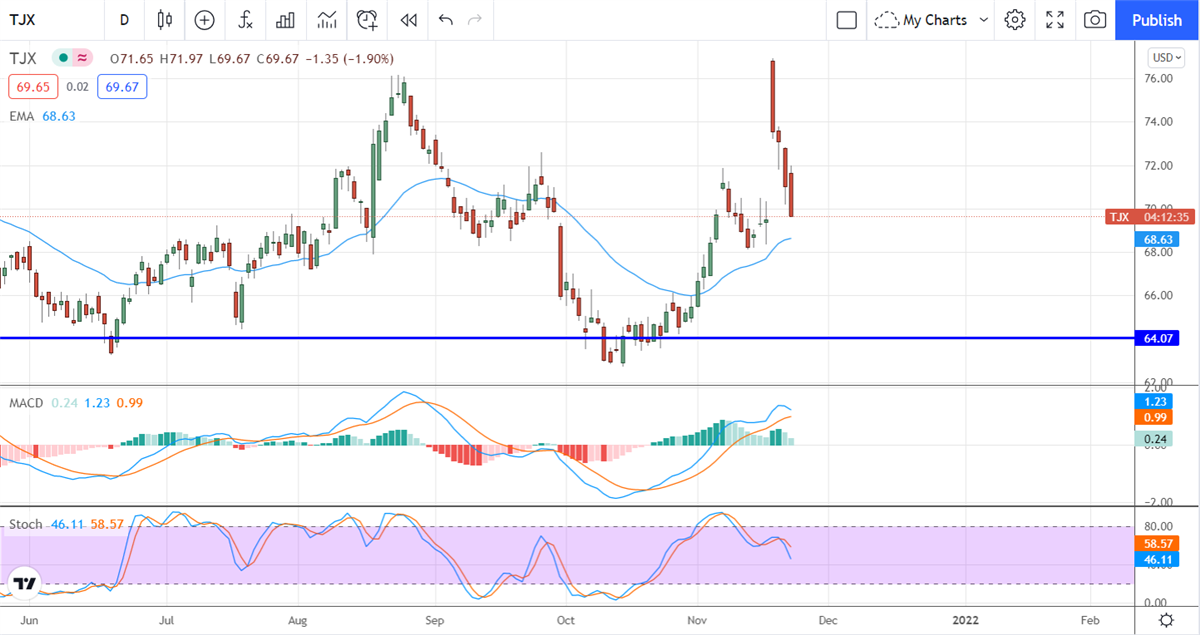Click the EMA 68.63 label on price axis
The width and height of the screenshot is (1200, 635).
coord(1156,240)
